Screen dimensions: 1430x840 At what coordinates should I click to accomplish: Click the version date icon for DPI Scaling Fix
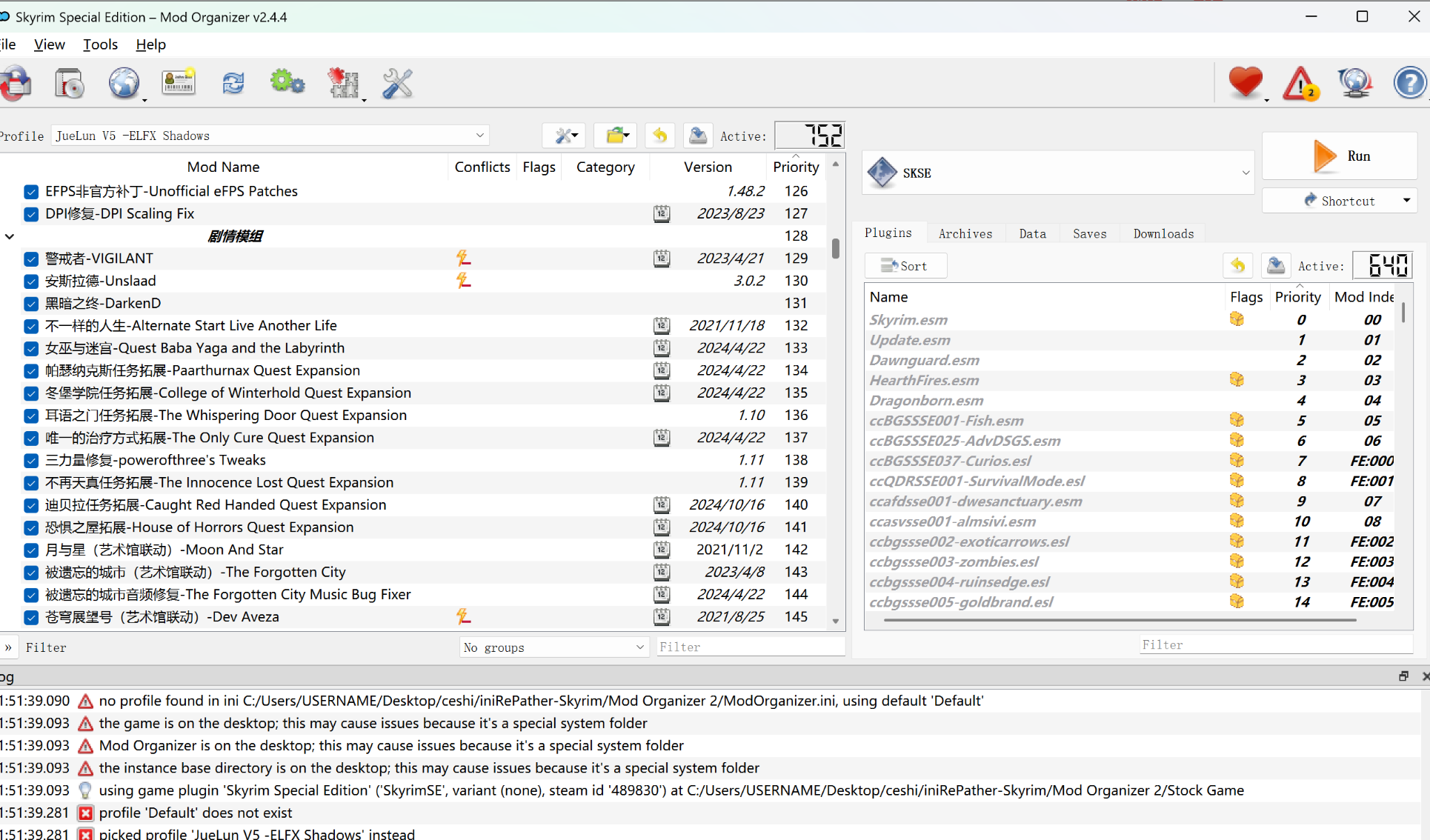click(662, 213)
